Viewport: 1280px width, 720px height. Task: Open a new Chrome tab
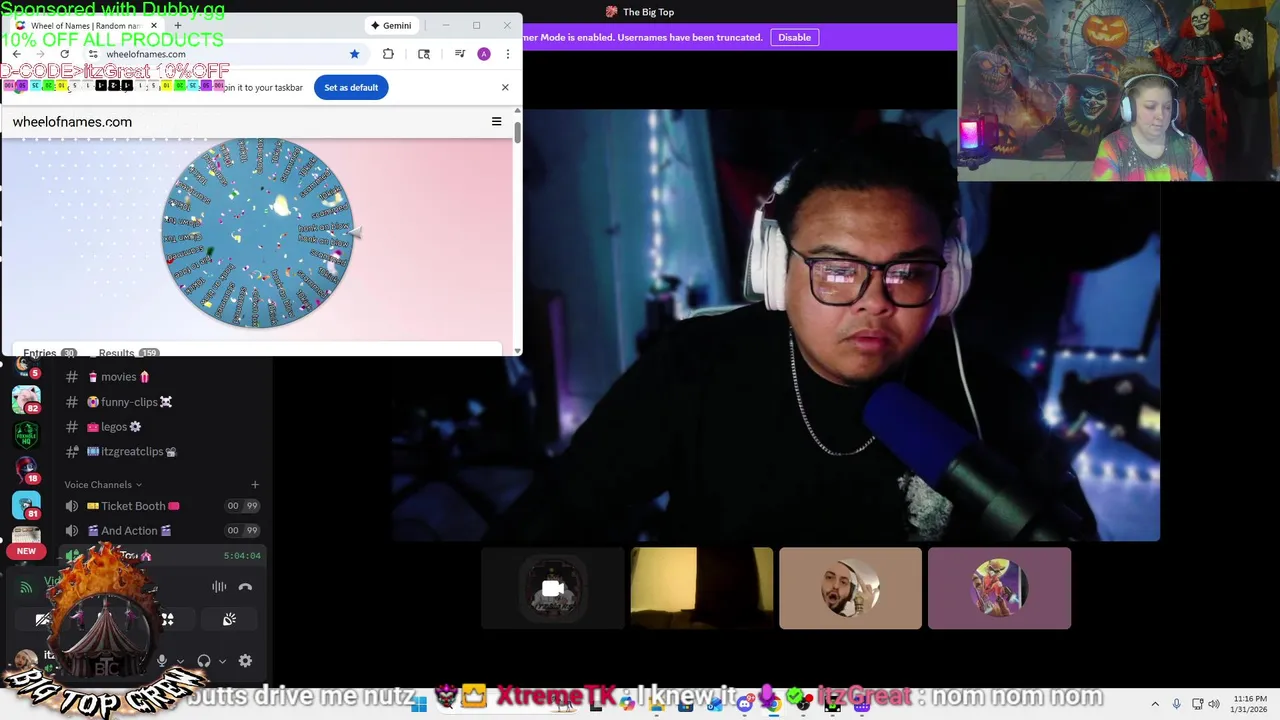click(x=177, y=25)
